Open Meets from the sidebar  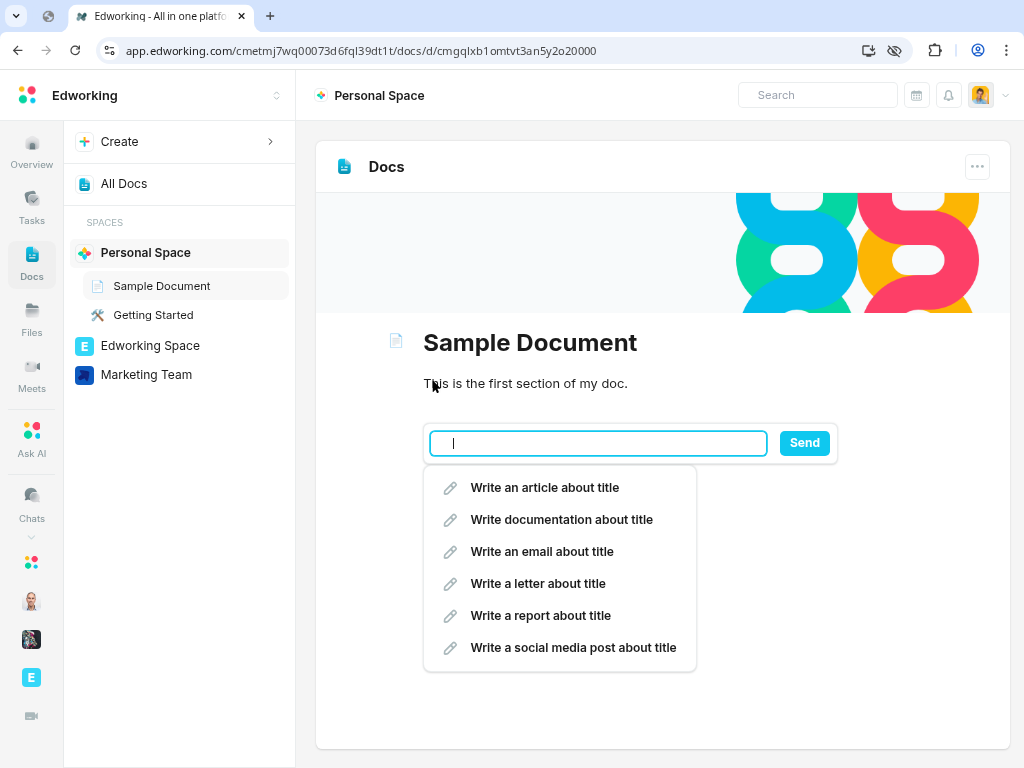click(32, 375)
